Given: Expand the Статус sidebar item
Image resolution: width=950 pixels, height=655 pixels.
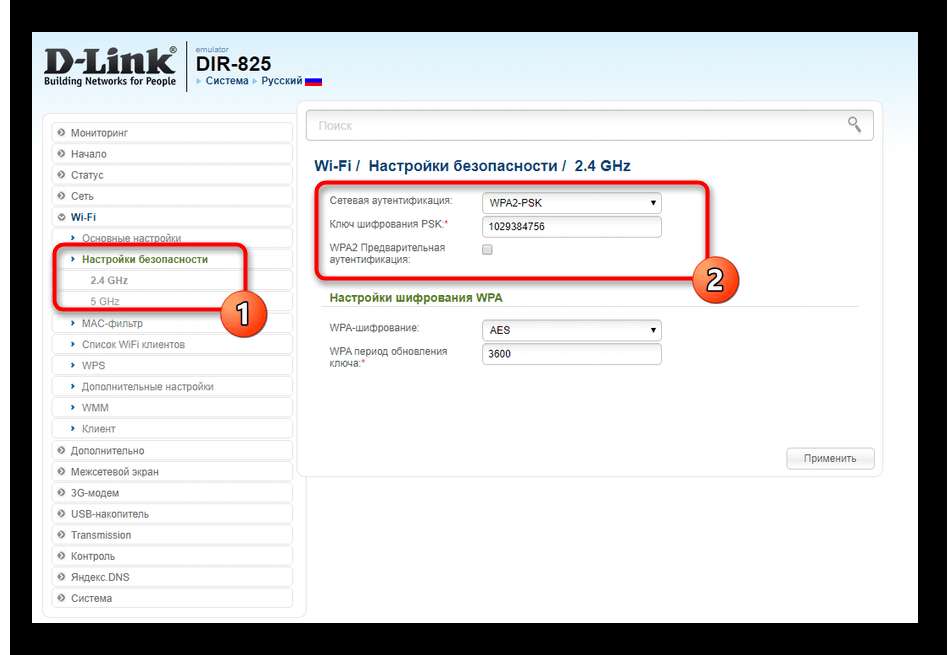Looking at the screenshot, I should click(x=172, y=175).
